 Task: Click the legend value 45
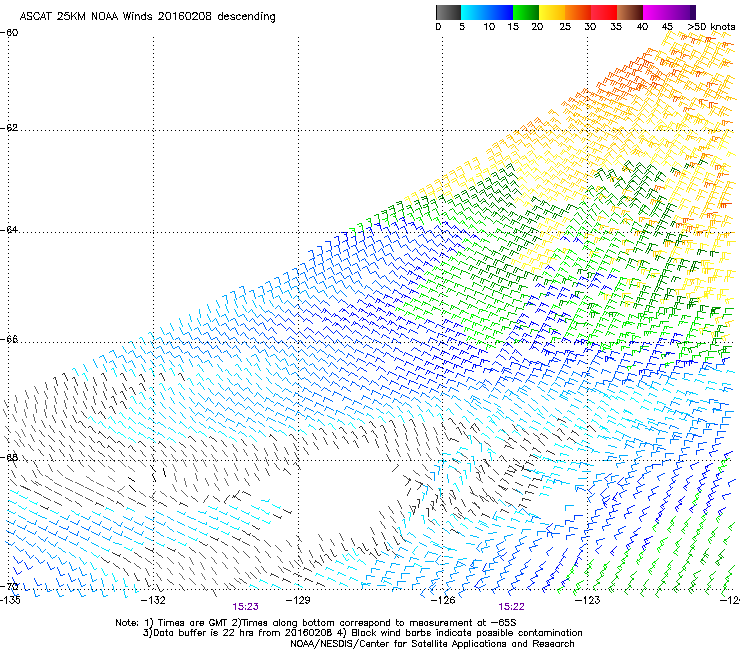[x=667, y=27]
